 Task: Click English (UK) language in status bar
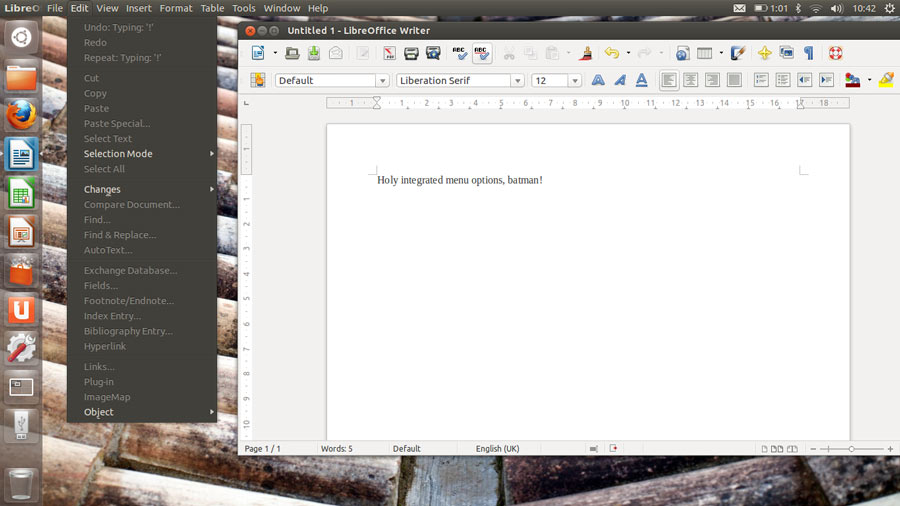point(497,449)
